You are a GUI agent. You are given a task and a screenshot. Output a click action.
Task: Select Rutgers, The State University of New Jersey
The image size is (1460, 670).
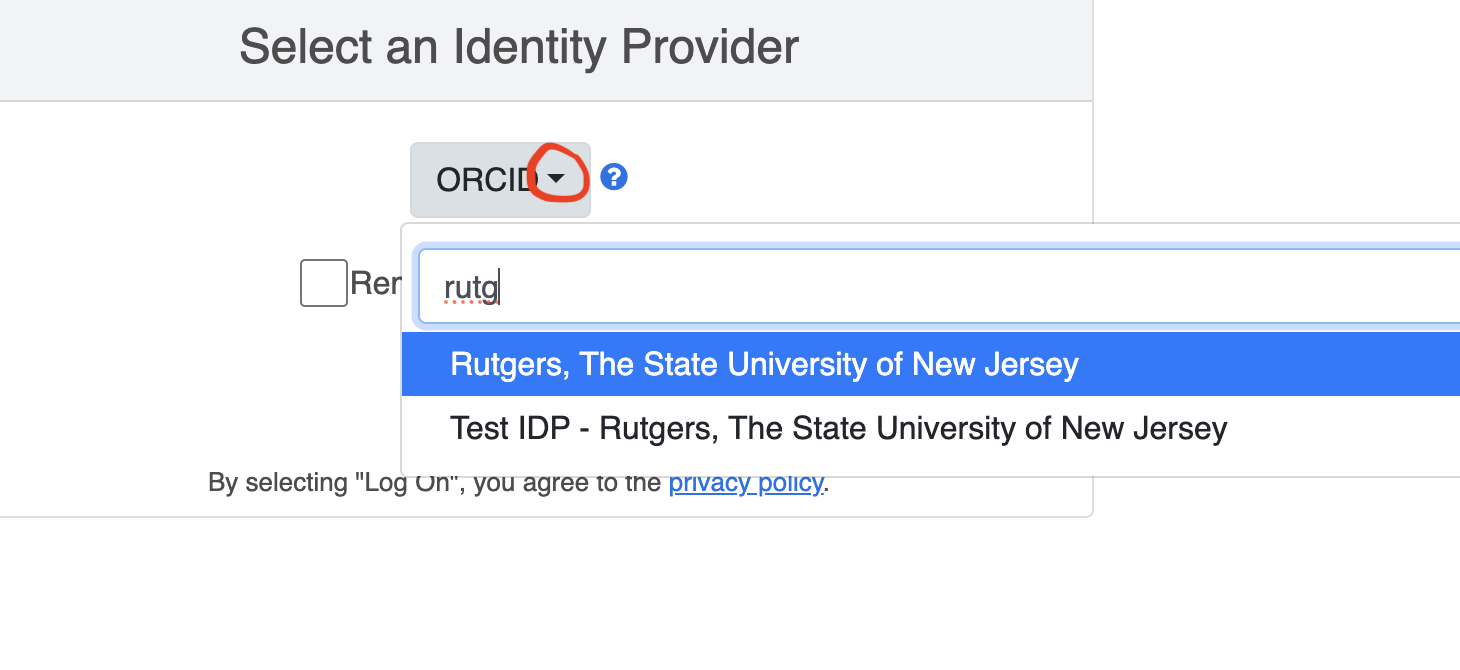point(930,364)
